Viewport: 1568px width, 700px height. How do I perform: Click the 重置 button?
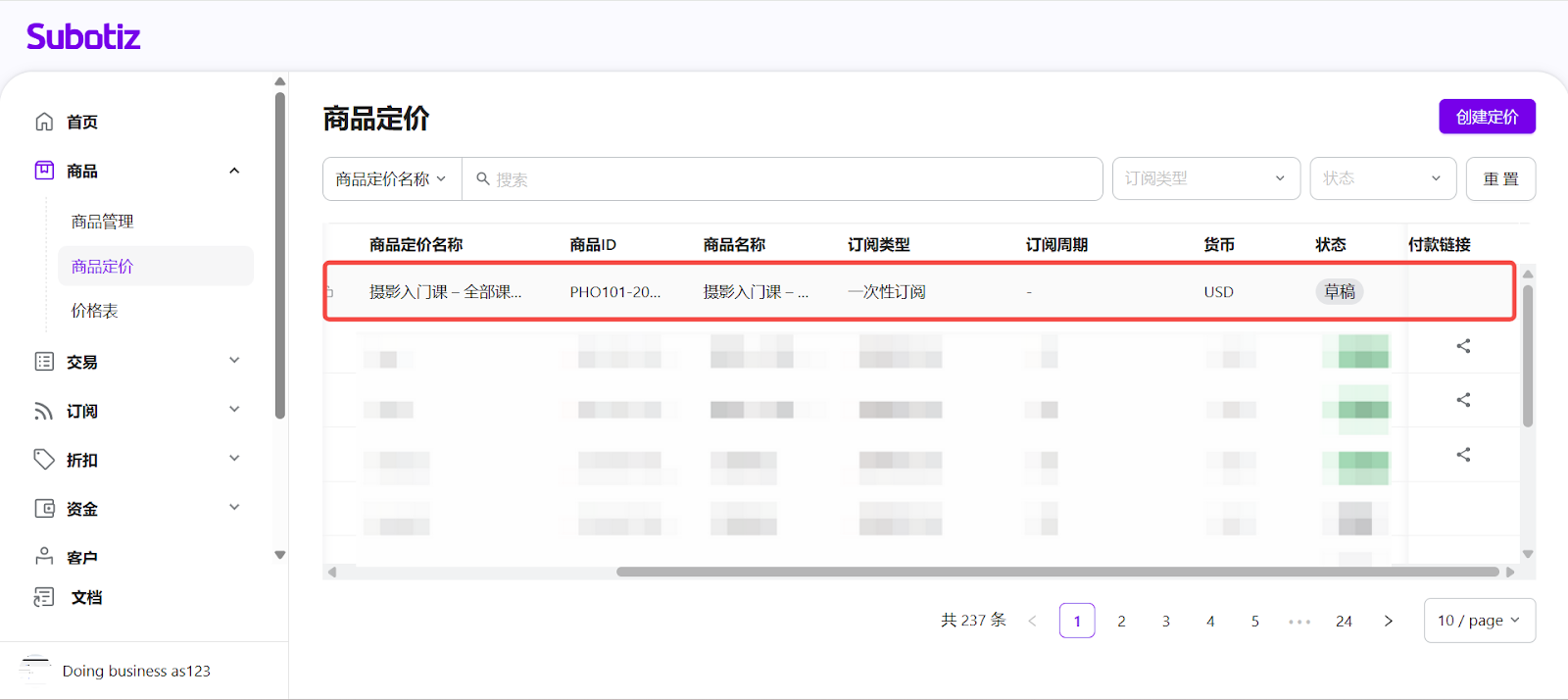pyautogui.click(x=1500, y=178)
